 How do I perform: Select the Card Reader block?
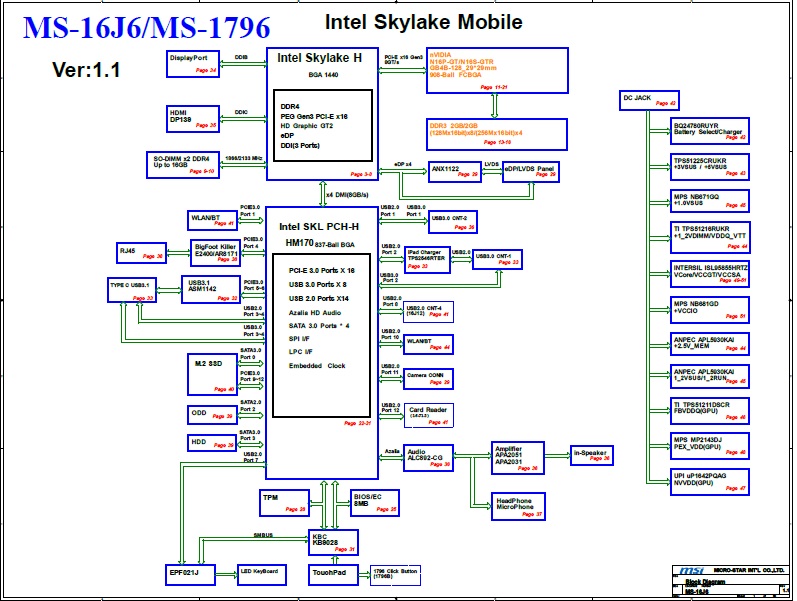click(428, 415)
